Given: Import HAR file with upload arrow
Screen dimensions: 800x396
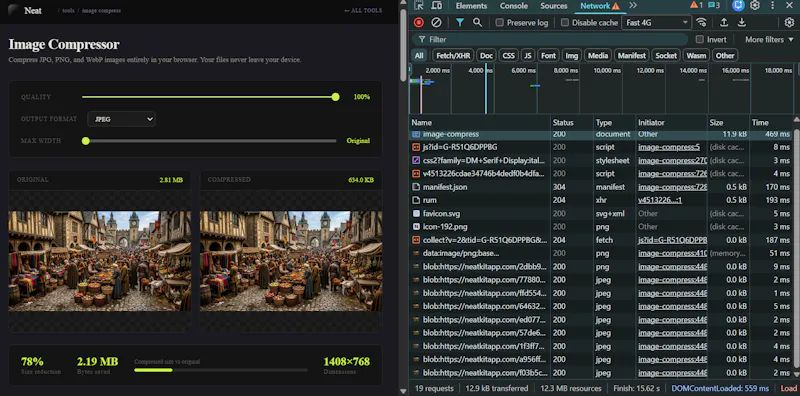Looking at the screenshot, I should (723, 22).
